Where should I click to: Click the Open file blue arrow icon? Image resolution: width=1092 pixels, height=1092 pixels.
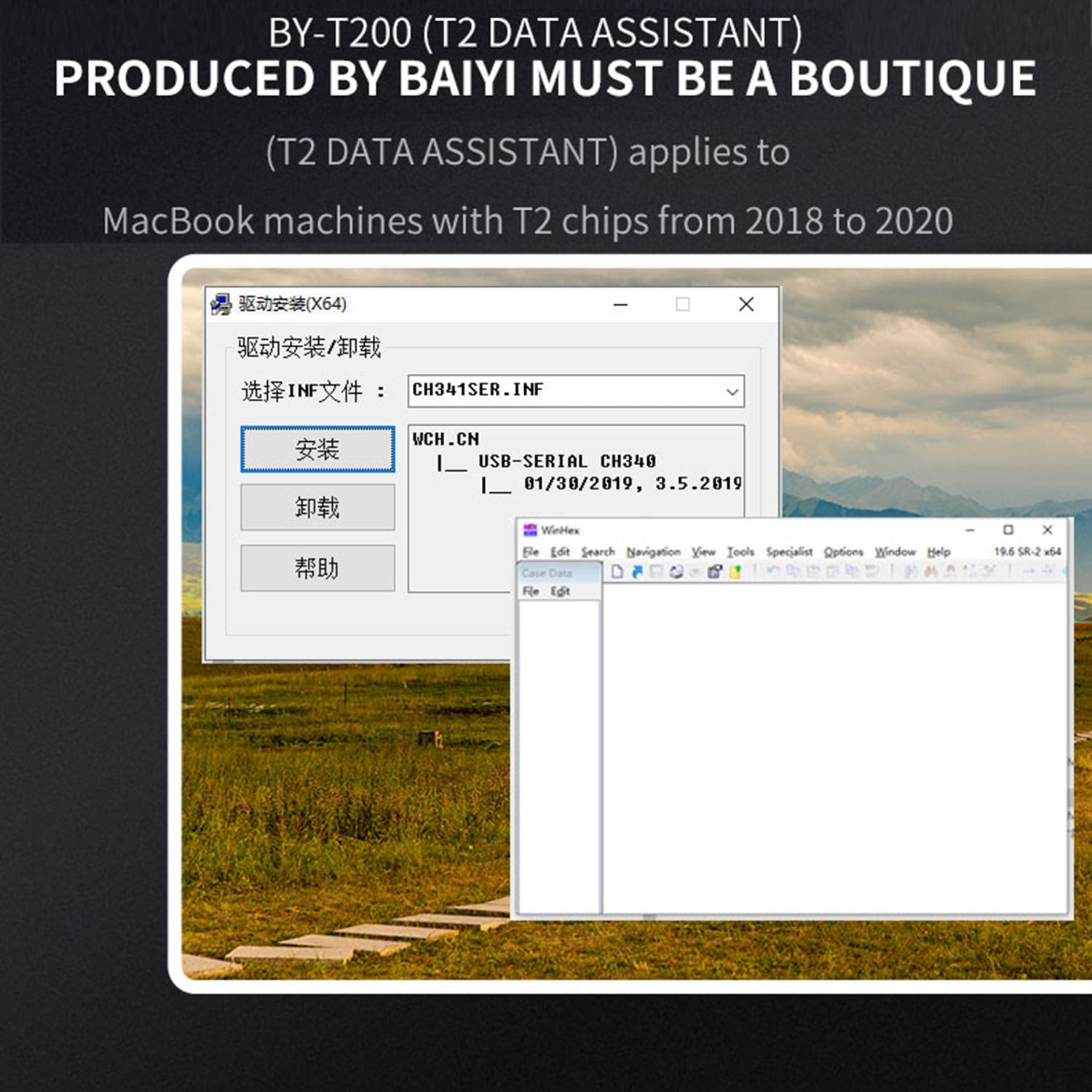coord(637,572)
